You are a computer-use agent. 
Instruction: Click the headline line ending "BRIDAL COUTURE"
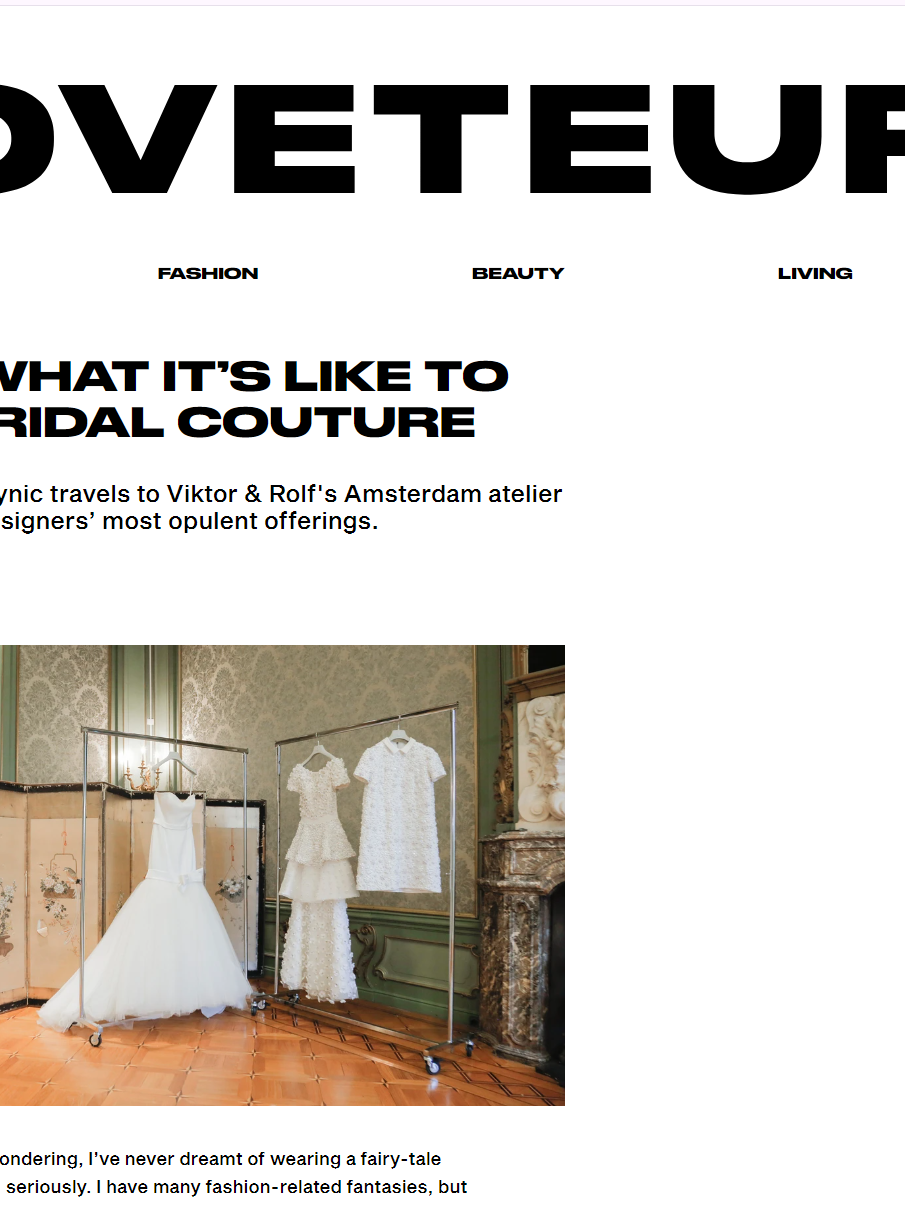238,422
